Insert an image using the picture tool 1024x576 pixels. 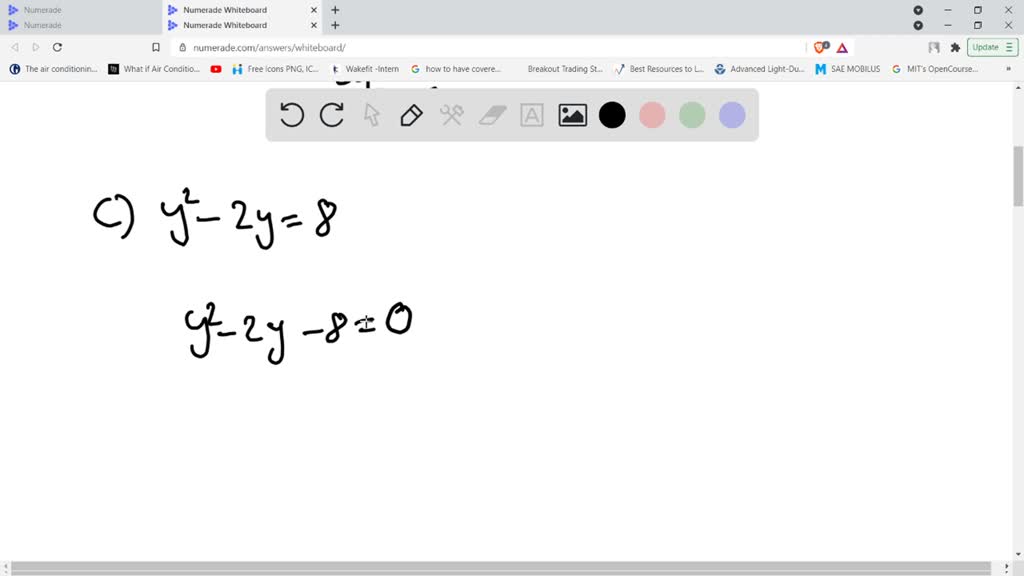pos(571,115)
